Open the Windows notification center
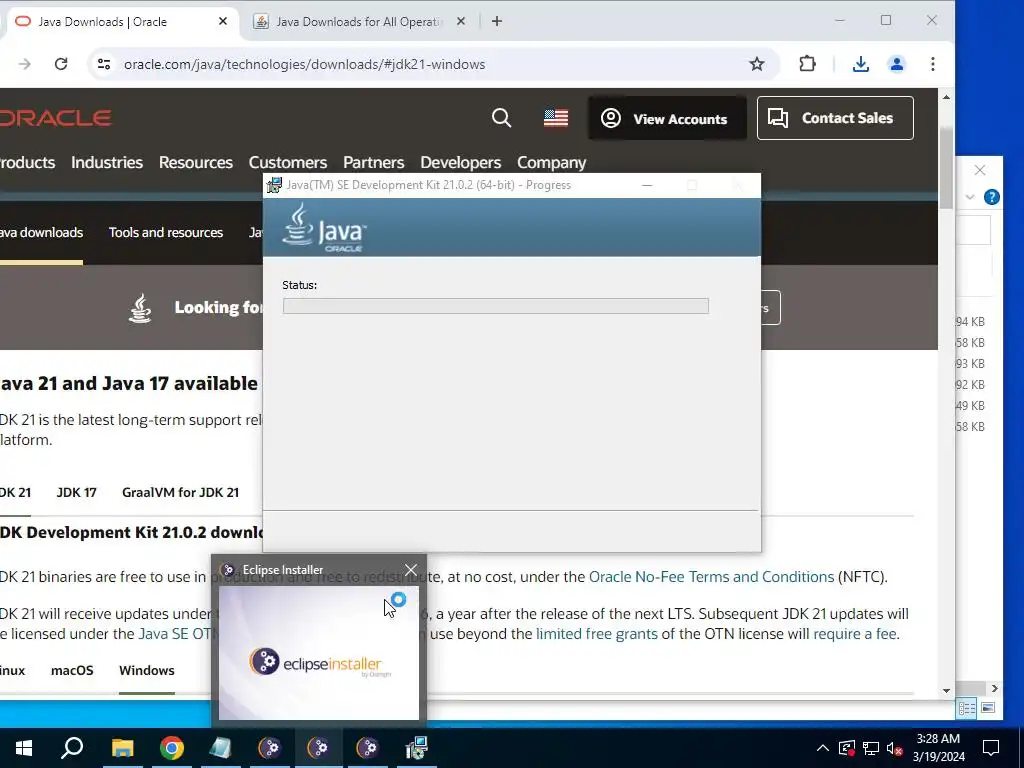The image size is (1024, 768). pos(991,748)
